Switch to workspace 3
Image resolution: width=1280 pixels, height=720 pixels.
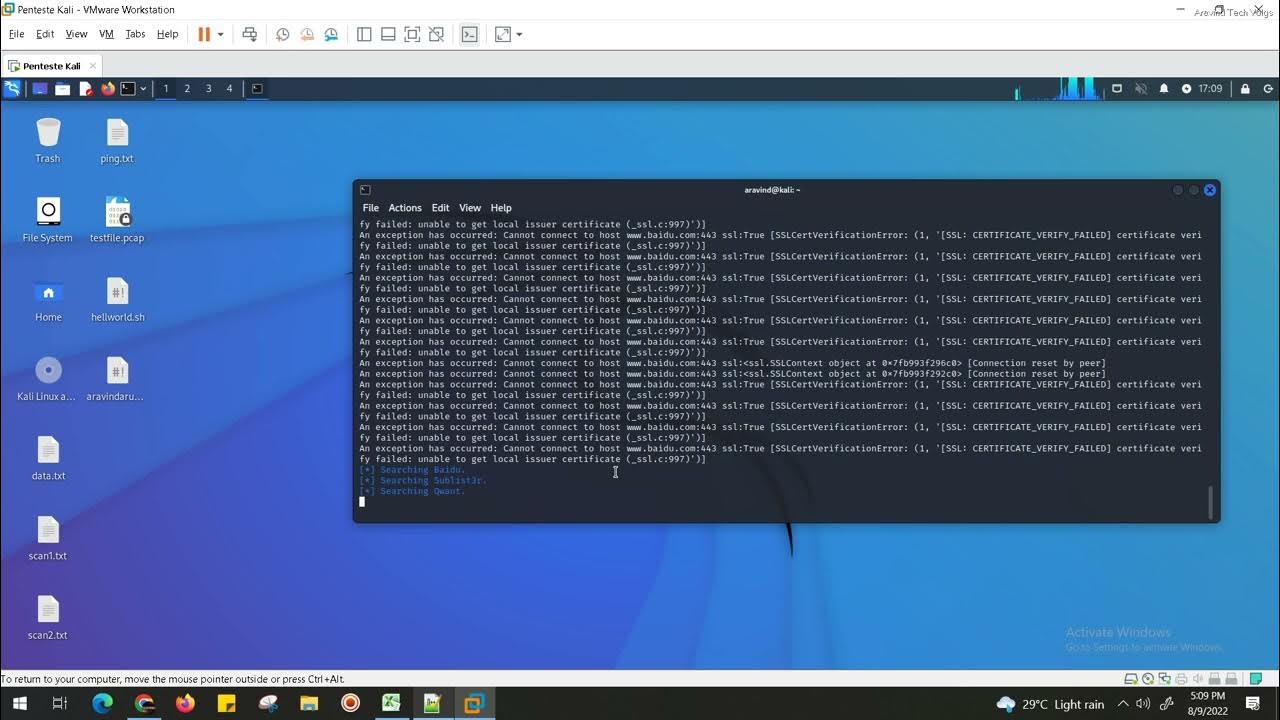[208, 88]
